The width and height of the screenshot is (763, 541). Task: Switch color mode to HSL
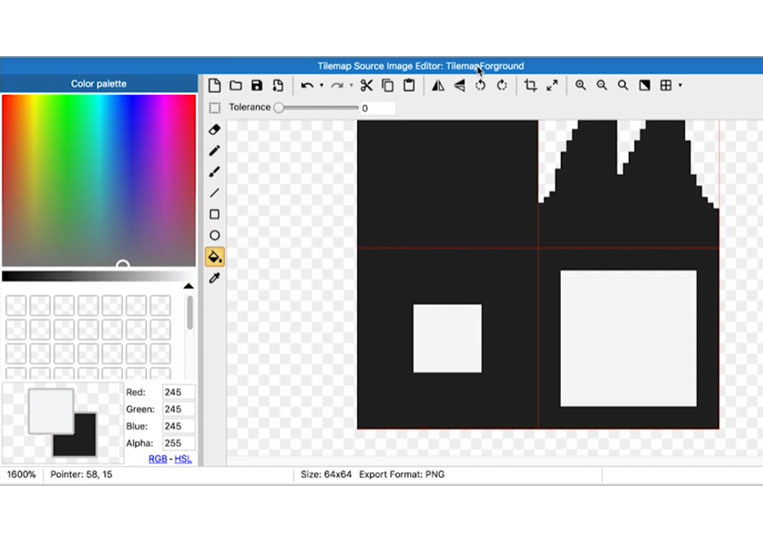183,459
